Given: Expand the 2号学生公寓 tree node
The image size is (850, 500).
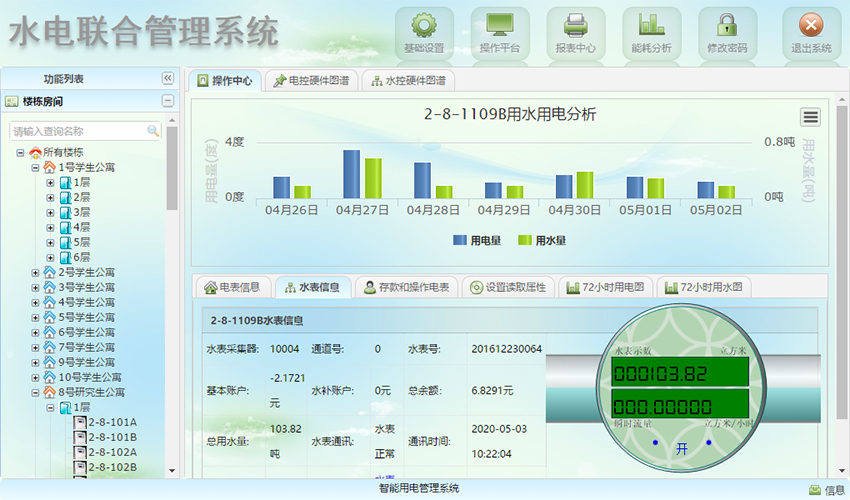Looking at the screenshot, I should coord(36,272).
